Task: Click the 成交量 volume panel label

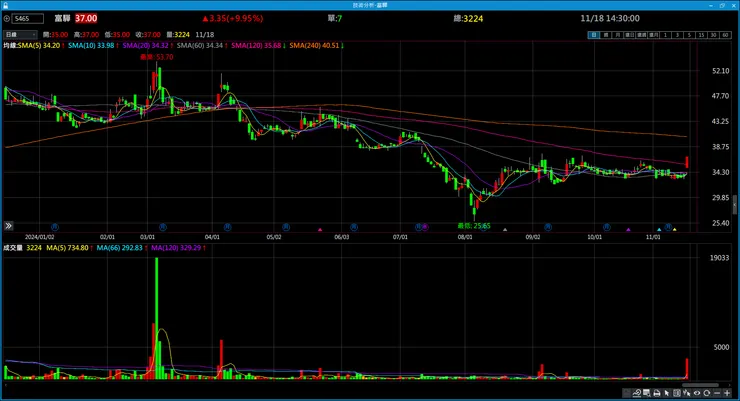Action: [x=13, y=248]
